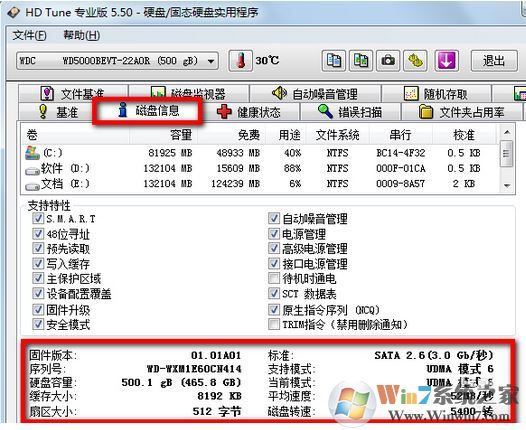Toggle the 预先读取 checkbox
This screenshot has width=526, height=430.
pos(38,248)
